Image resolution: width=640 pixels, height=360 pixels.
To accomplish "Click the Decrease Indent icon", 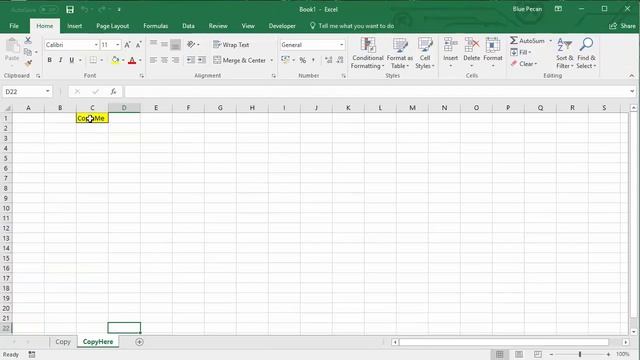I will [191, 60].
